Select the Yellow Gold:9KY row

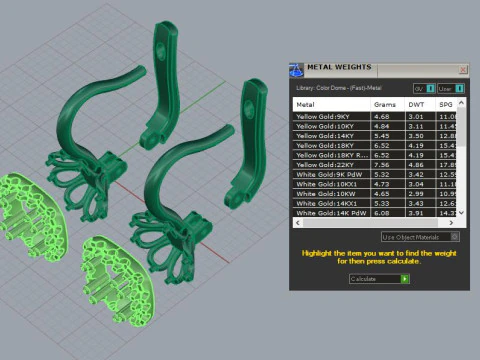pyautogui.click(x=375, y=117)
